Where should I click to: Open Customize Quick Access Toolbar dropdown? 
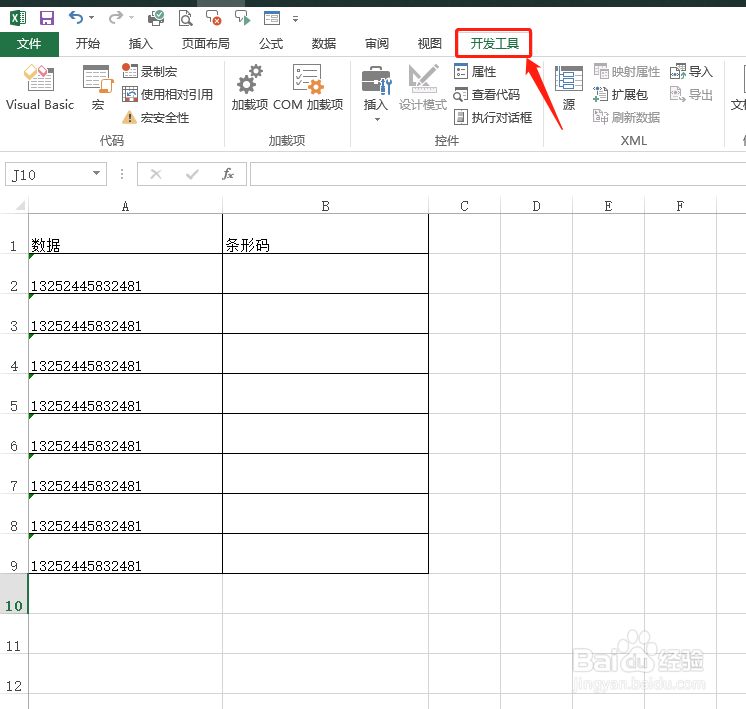click(295, 19)
